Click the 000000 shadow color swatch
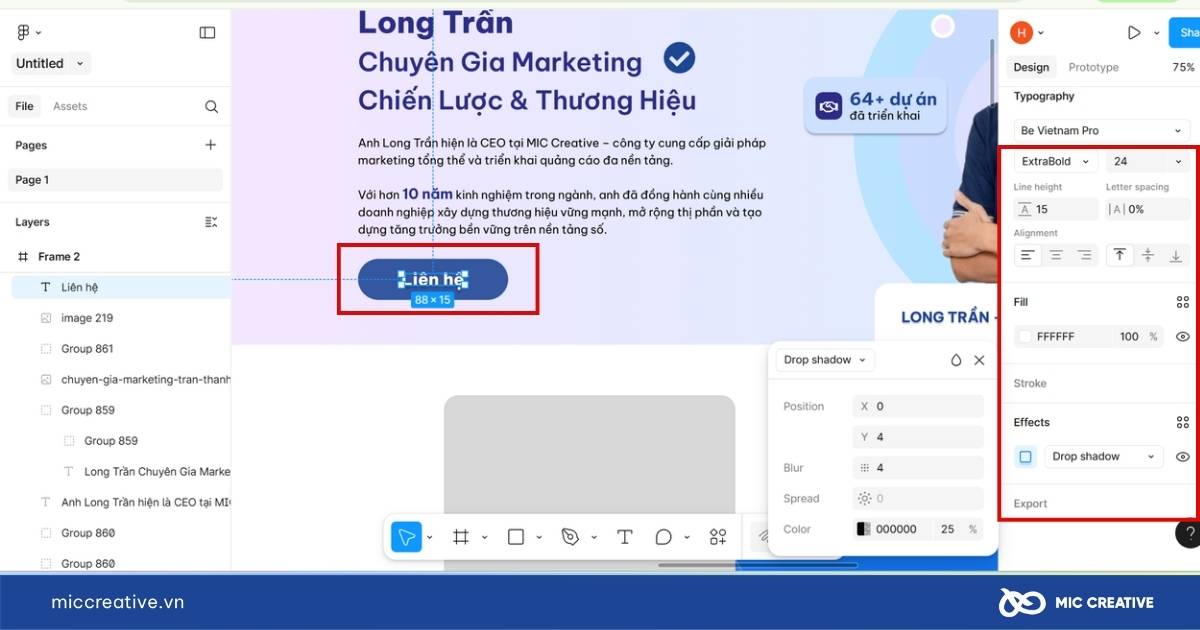 click(x=864, y=529)
